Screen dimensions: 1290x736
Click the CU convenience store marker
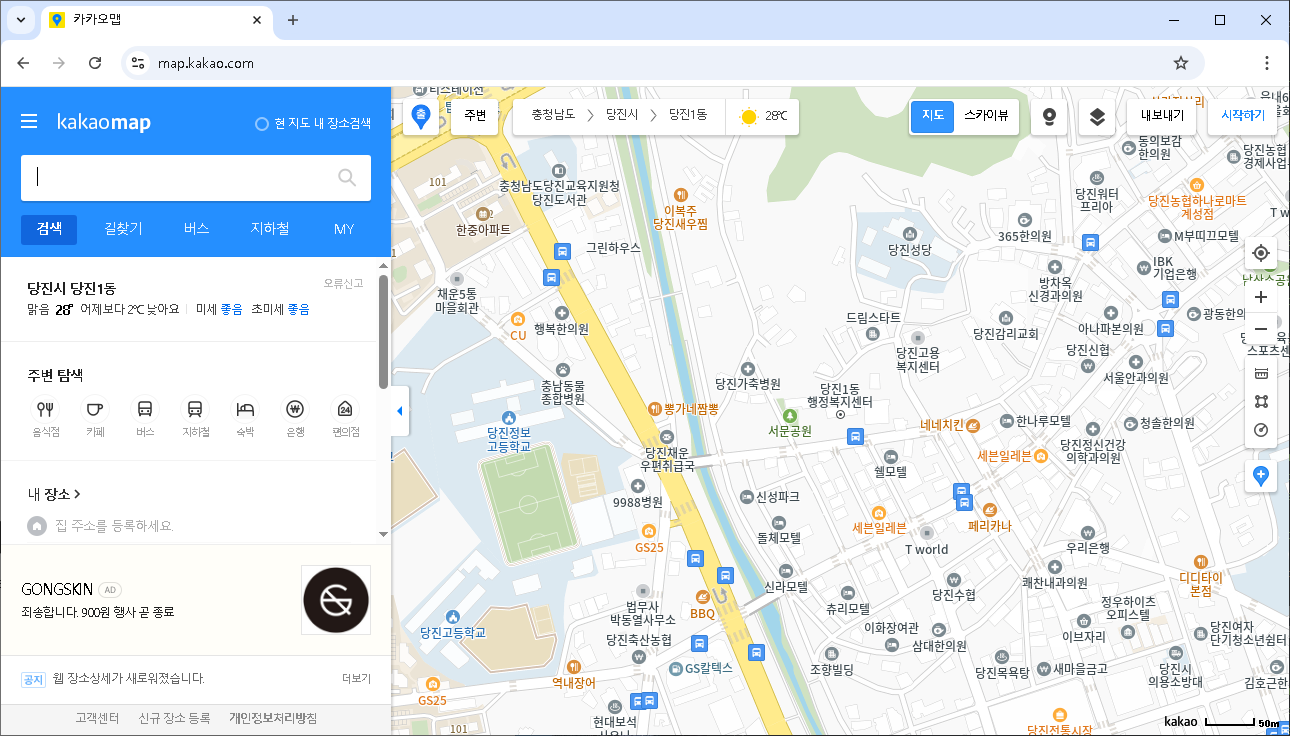(518, 320)
